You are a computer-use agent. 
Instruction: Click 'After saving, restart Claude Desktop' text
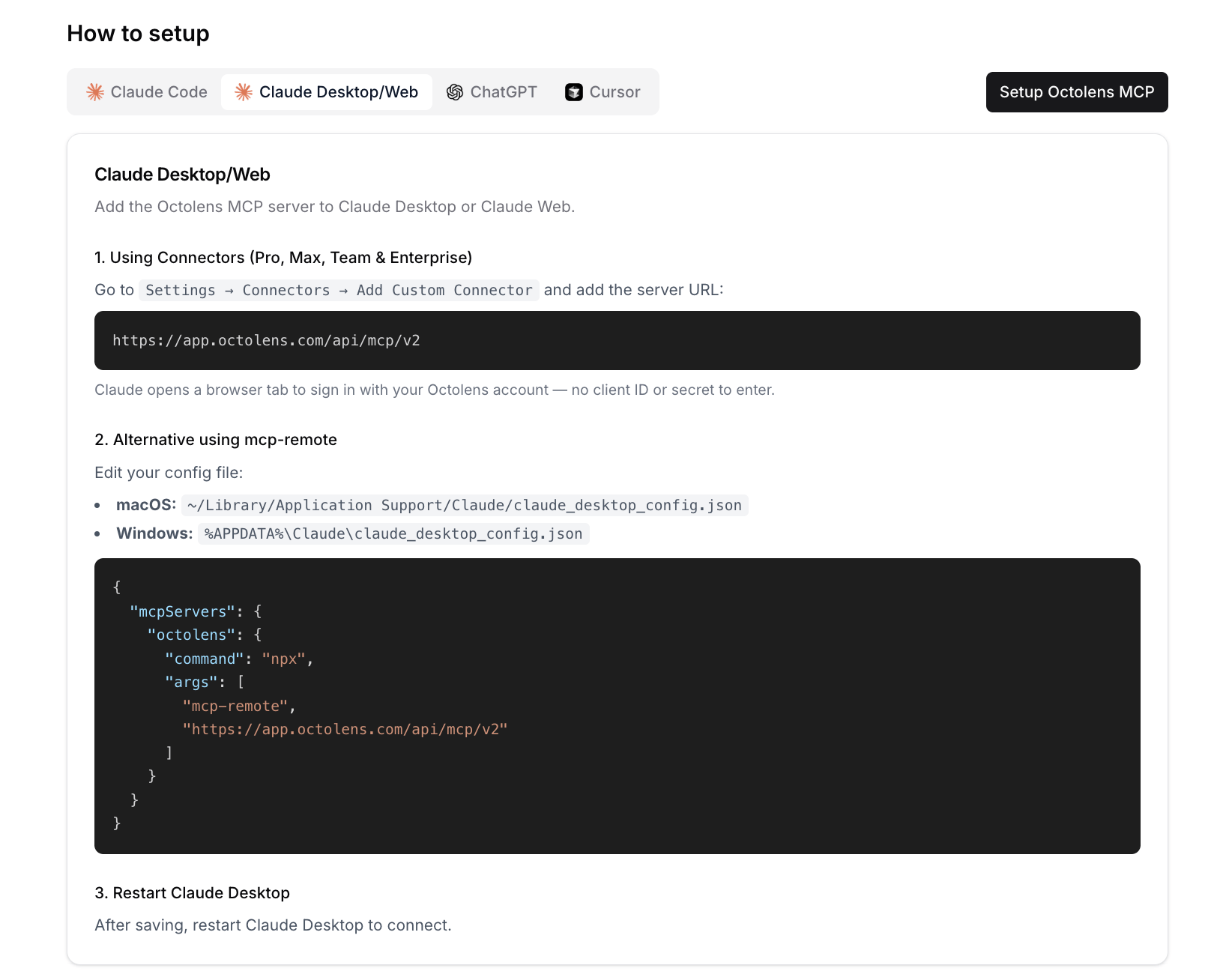pyautogui.click(x=273, y=925)
